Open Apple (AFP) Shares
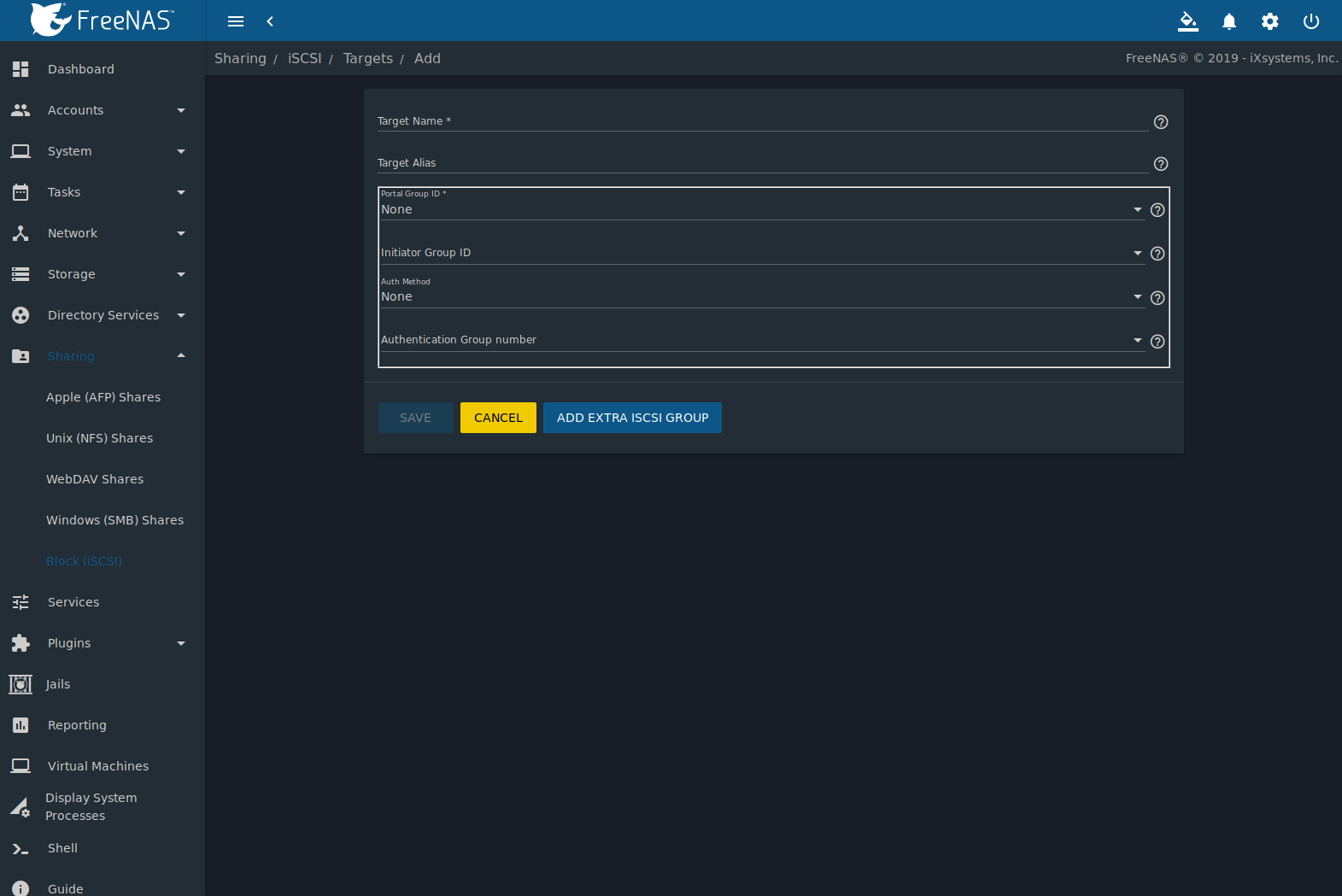Screen dimensions: 1342x896 tap(103, 397)
